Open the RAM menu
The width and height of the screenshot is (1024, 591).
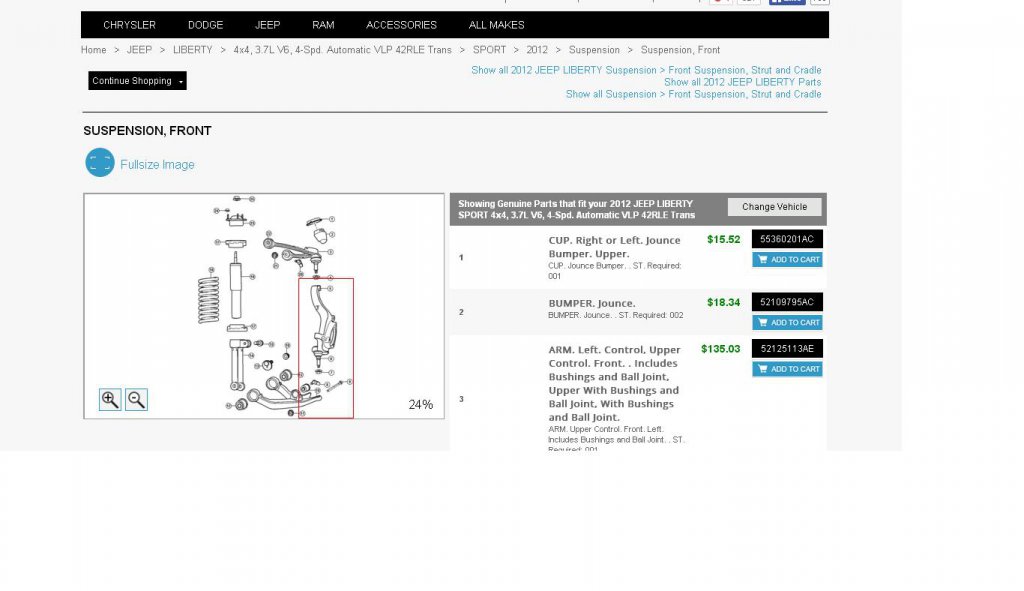tap(323, 25)
